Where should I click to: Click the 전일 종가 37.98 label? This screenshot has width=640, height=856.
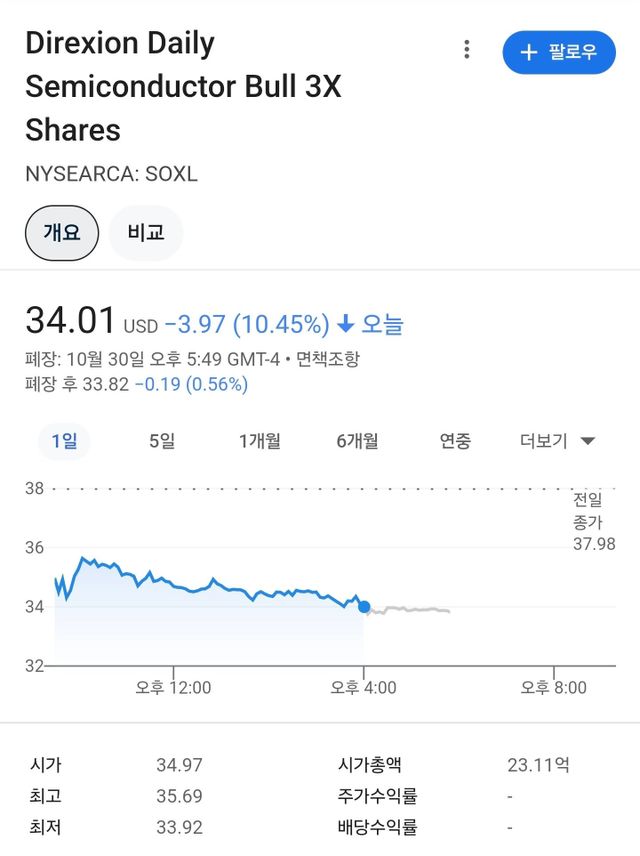tap(593, 521)
